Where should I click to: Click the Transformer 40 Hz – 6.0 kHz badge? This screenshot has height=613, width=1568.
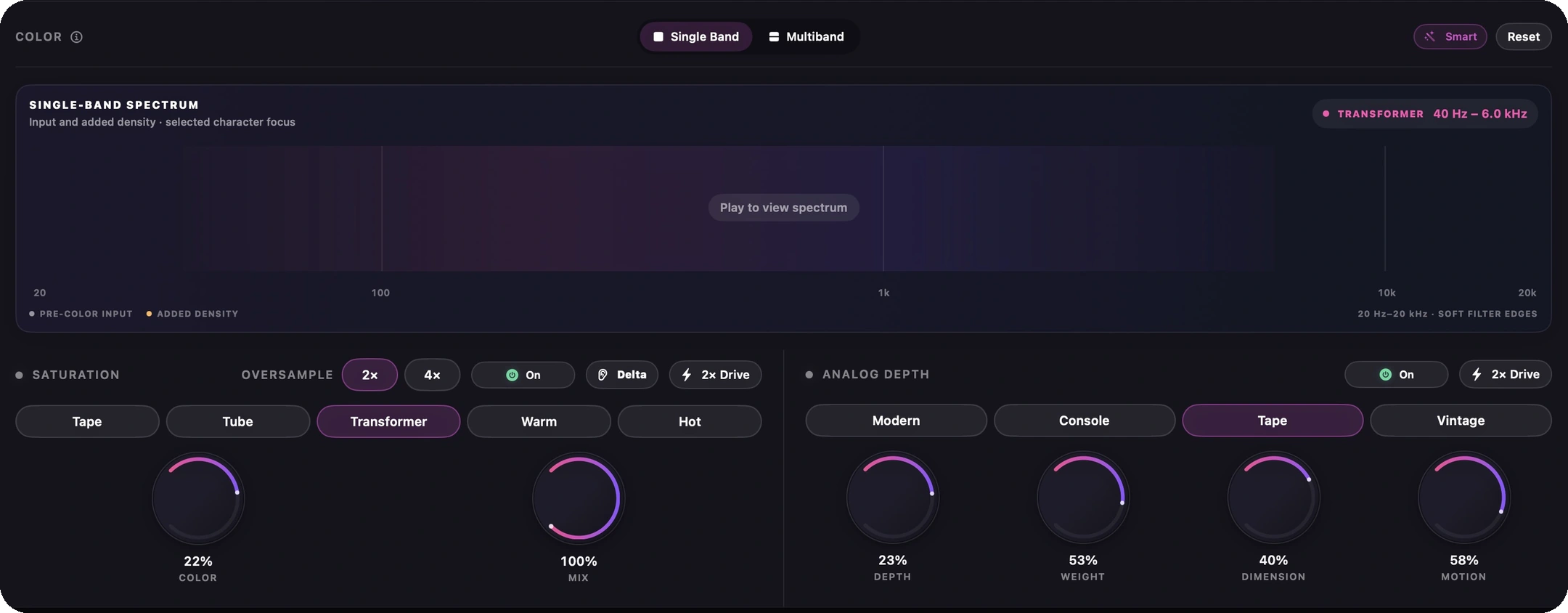(1424, 114)
